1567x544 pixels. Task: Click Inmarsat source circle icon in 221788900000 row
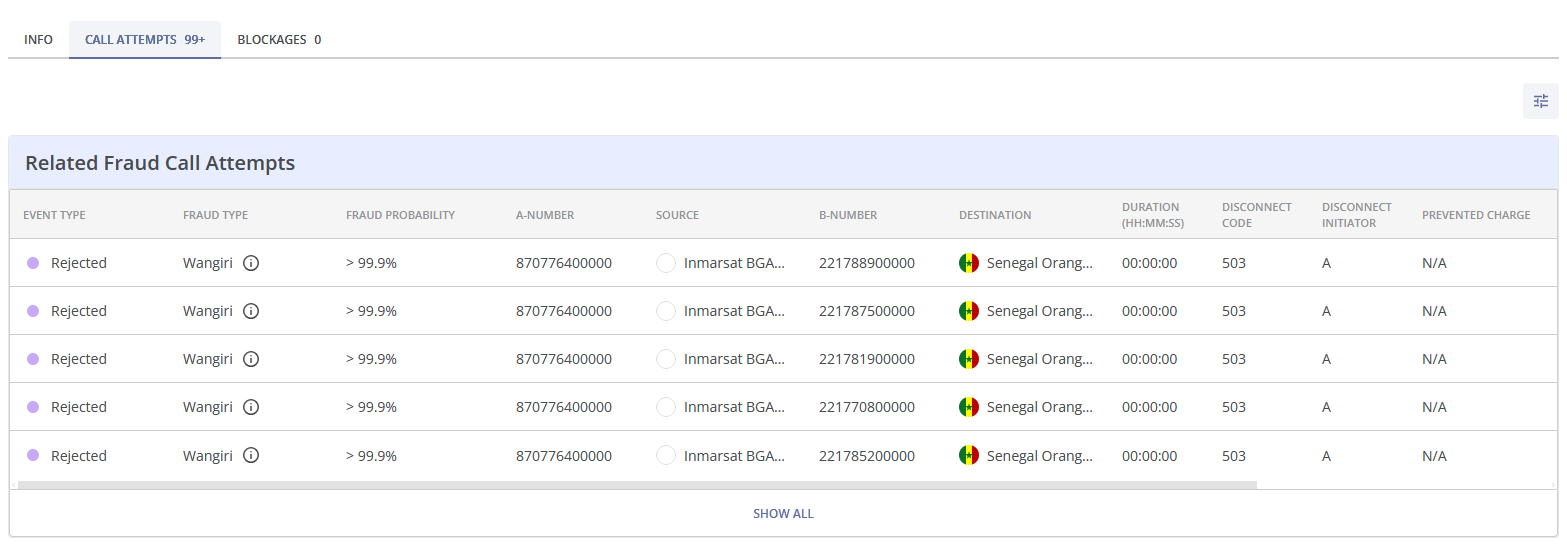click(666, 263)
